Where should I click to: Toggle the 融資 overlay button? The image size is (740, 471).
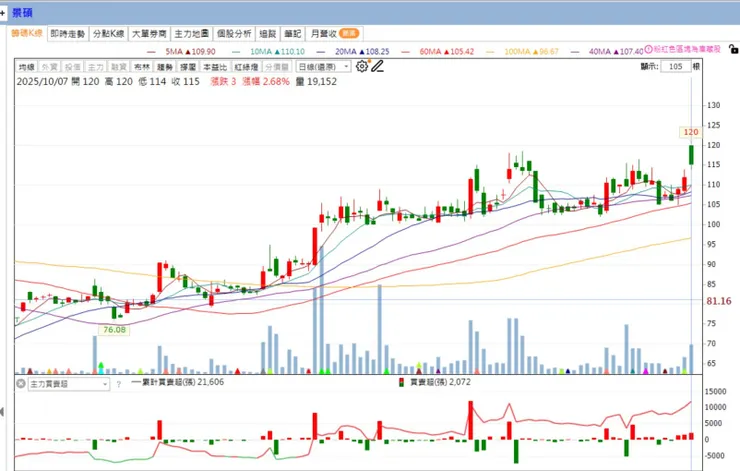point(119,67)
